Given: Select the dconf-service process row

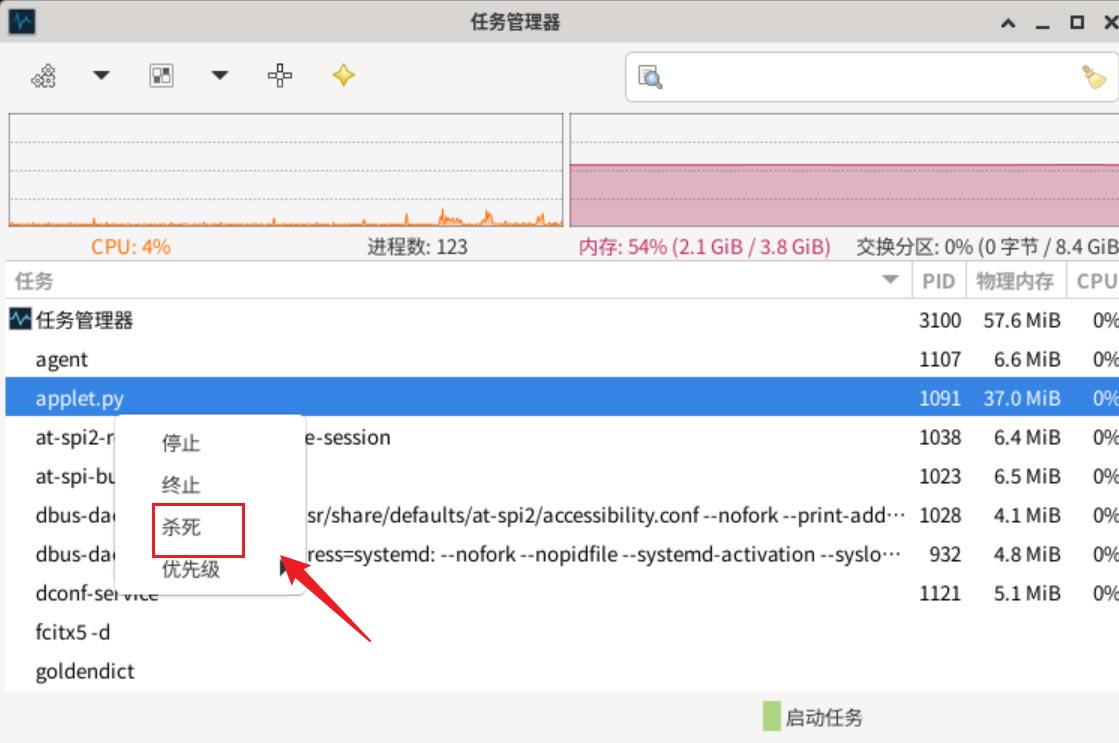Looking at the screenshot, I should pos(562,593).
